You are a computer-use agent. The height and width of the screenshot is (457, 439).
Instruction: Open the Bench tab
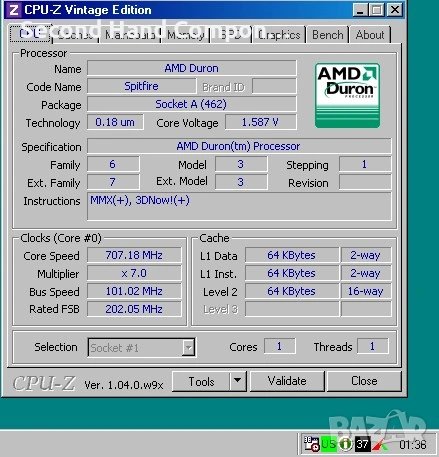pyautogui.click(x=328, y=35)
